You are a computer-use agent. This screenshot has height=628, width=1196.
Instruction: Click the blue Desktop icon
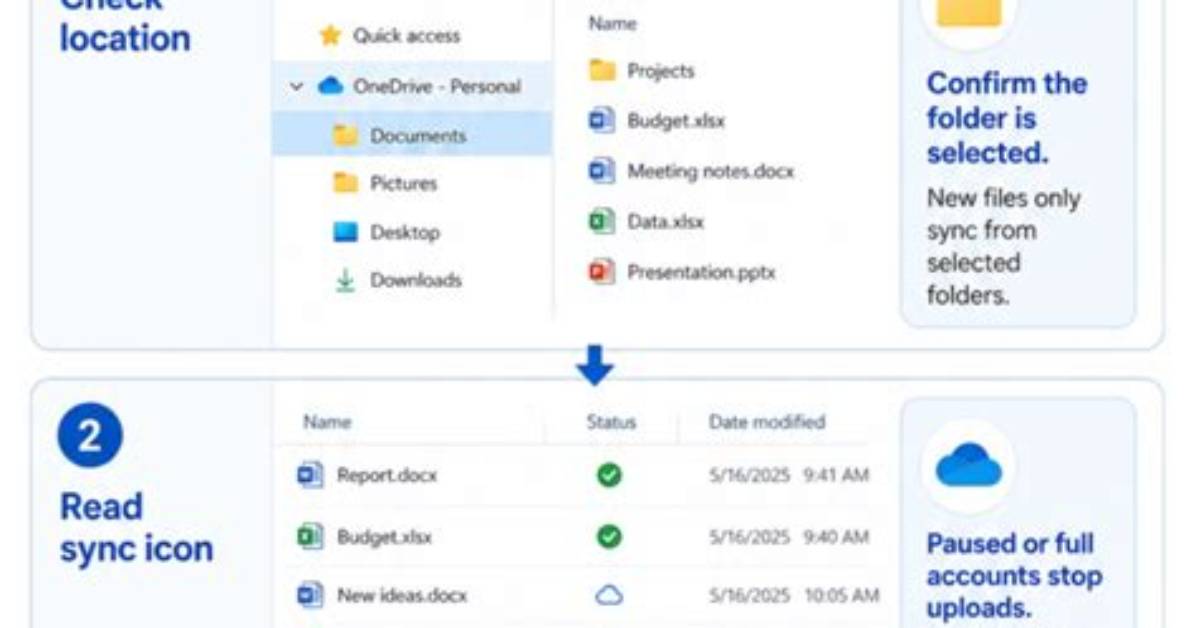coord(346,232)
